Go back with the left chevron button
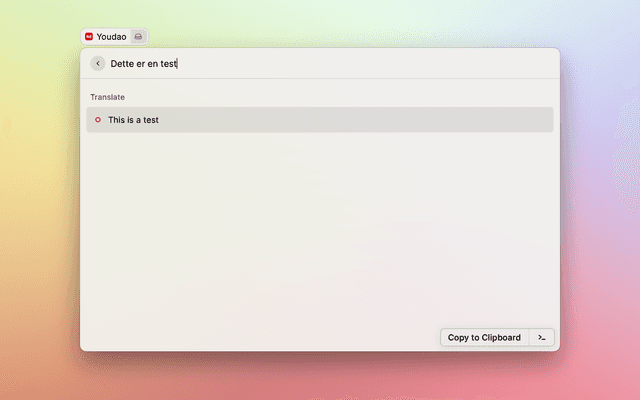640x400 pixels. tap(98, 63)
